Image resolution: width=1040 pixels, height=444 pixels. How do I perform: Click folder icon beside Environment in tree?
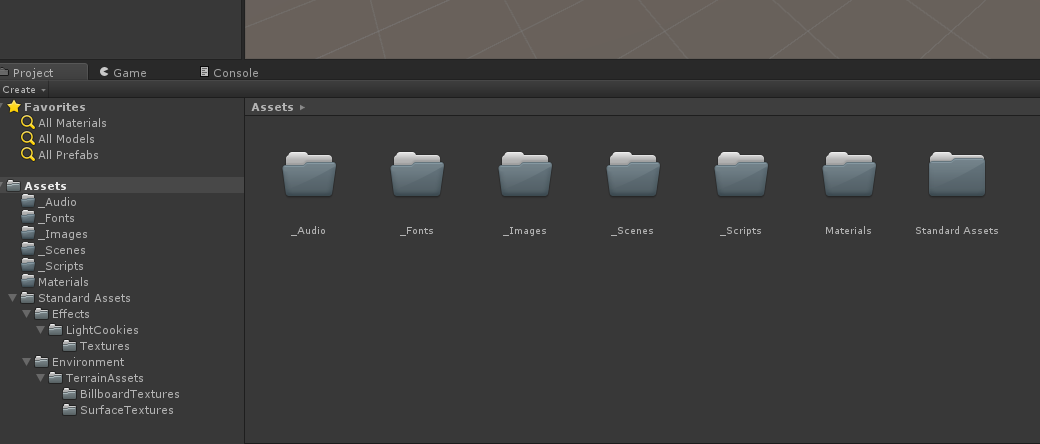pos(42,361)
